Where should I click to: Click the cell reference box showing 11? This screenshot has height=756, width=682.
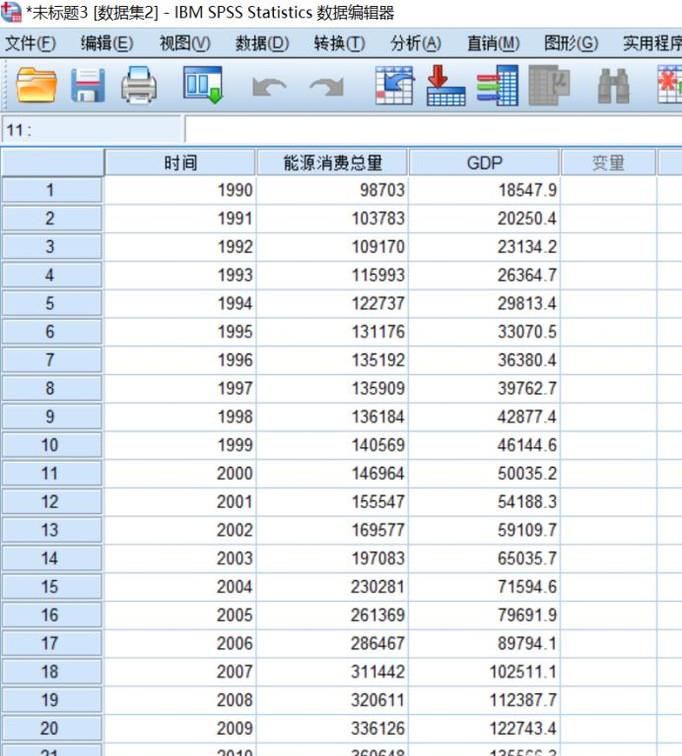click(92, 129)
